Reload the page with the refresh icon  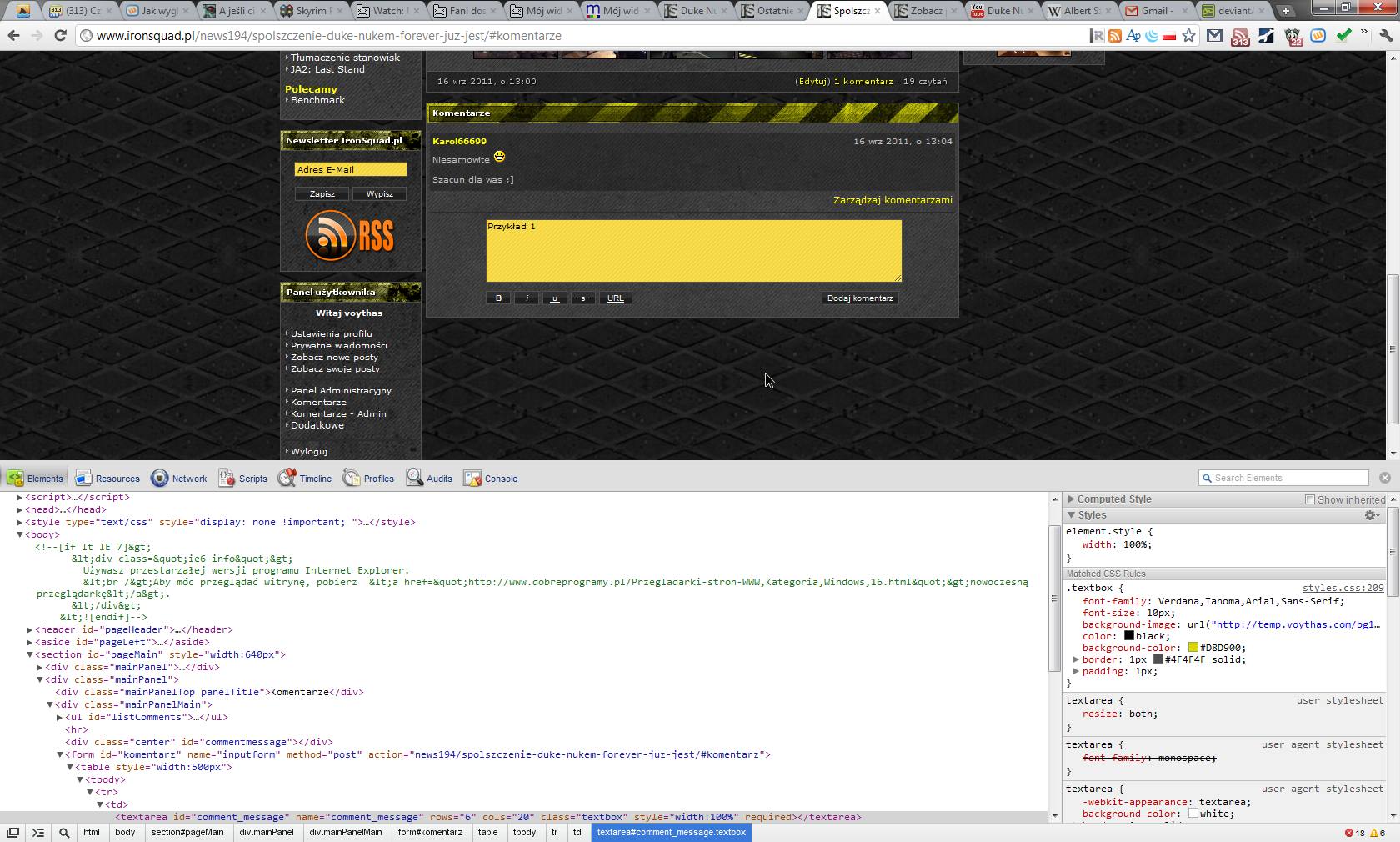tap(60, 35)
